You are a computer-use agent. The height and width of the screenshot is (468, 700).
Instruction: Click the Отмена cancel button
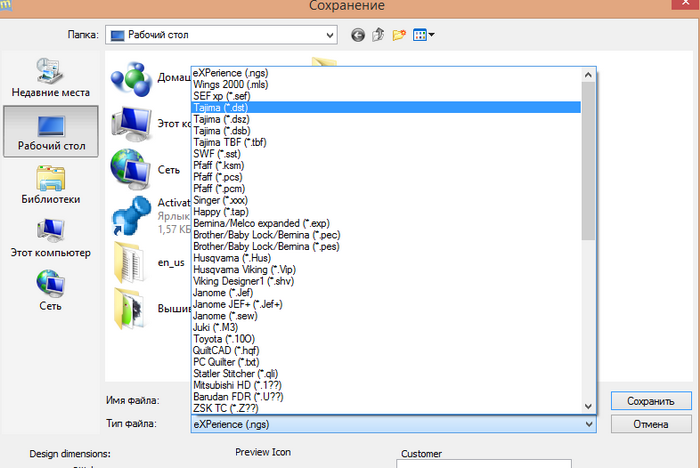click(651, 424)
